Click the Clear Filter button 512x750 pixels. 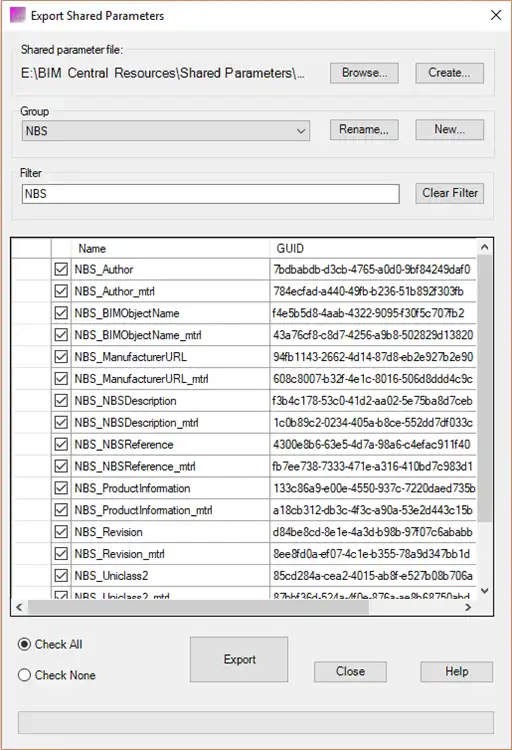coord(449,193)
